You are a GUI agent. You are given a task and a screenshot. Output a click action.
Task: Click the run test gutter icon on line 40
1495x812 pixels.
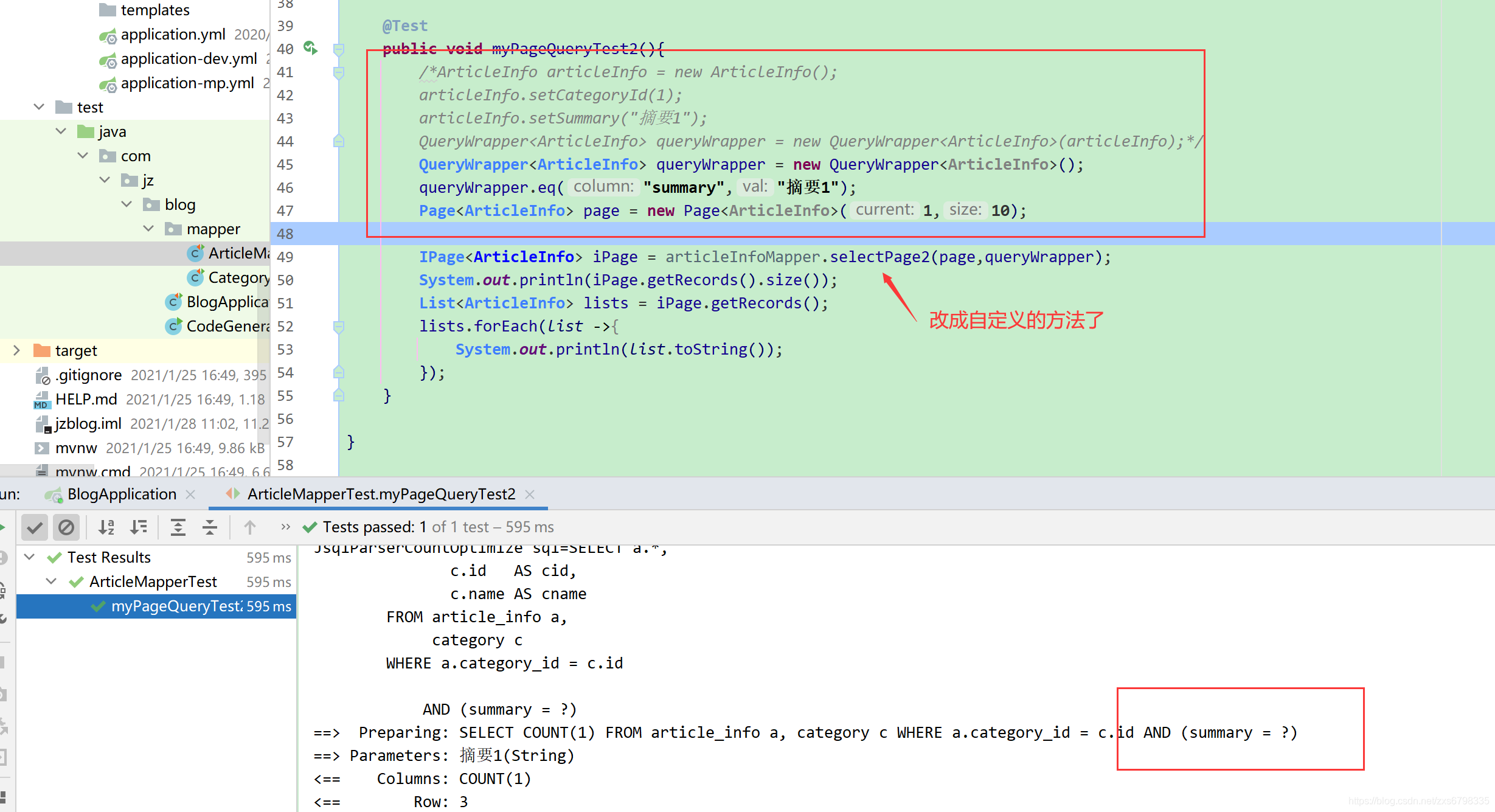310,48
